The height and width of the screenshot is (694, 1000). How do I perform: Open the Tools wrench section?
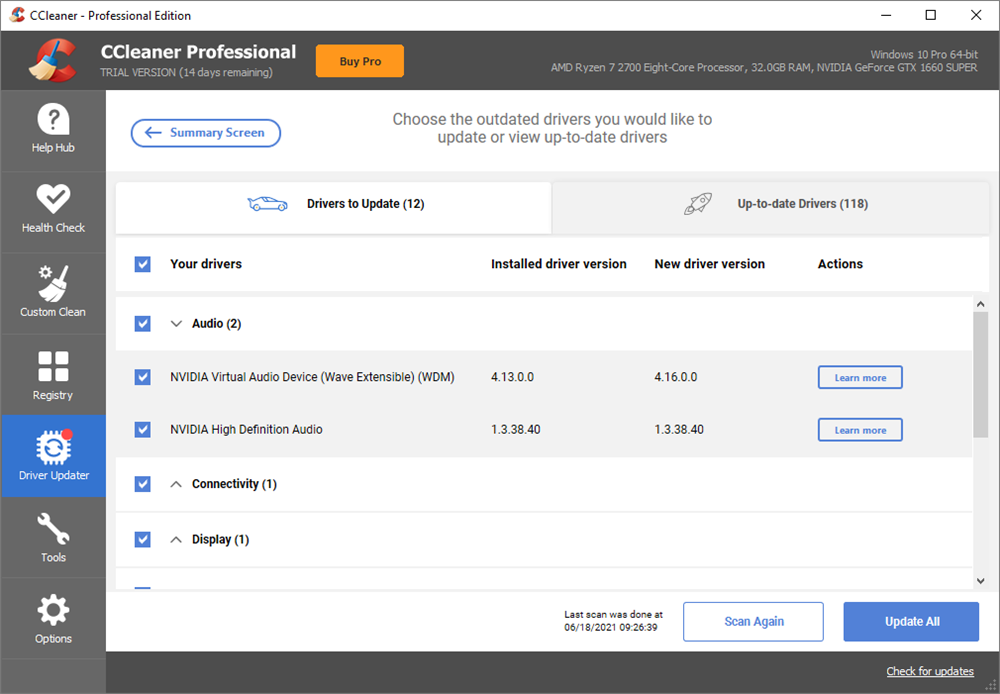coord(53,537)
